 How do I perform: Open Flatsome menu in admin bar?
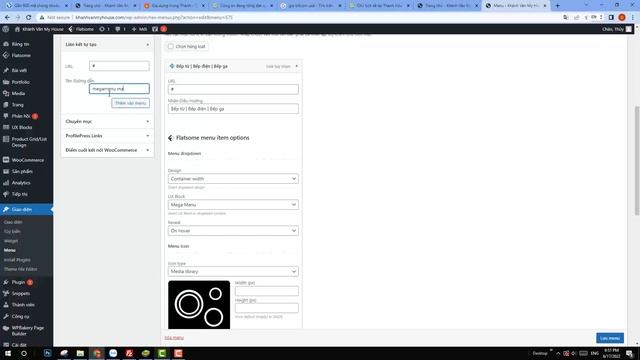81,29
